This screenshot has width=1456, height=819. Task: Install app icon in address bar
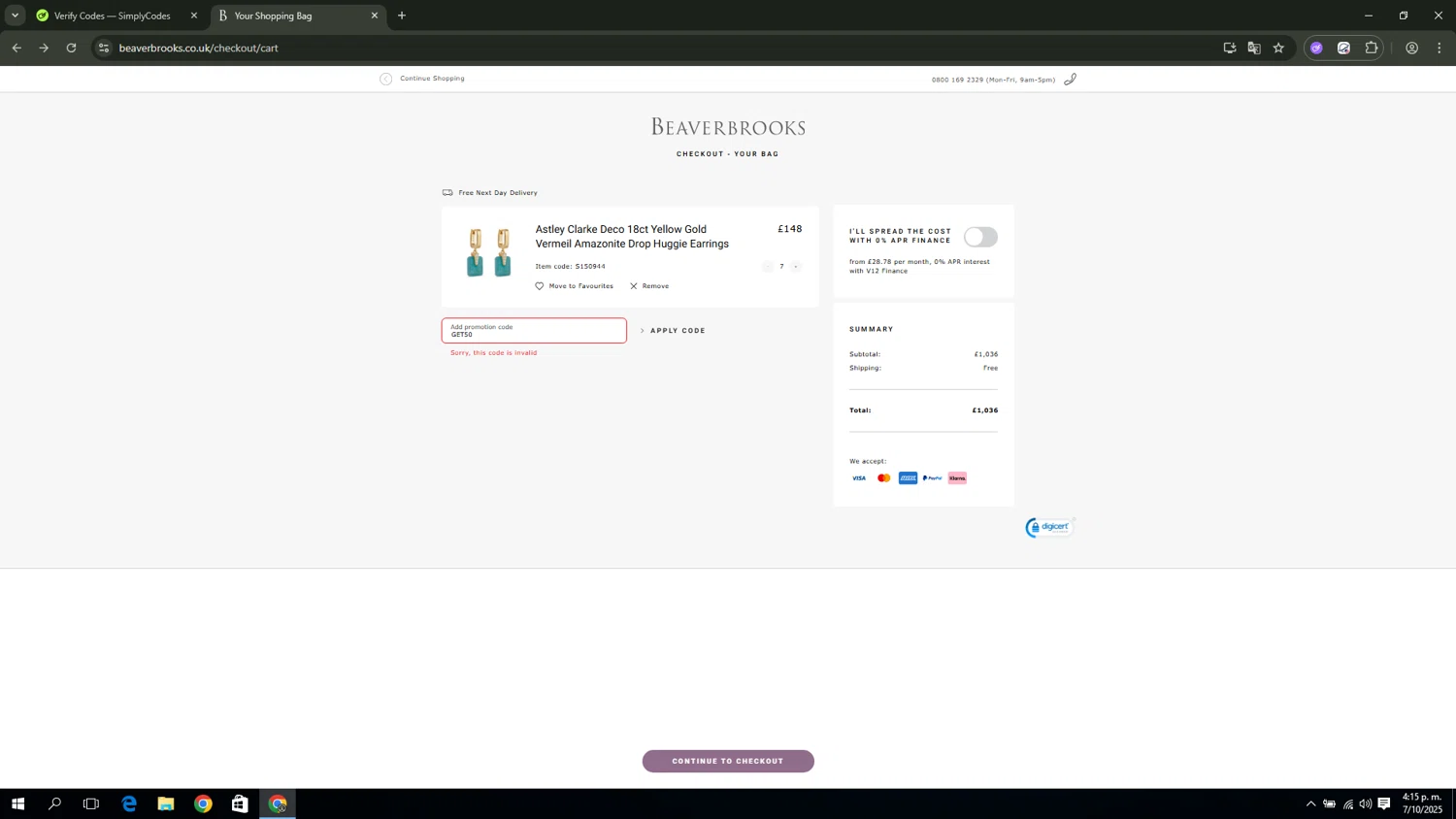coord(1230,48)
